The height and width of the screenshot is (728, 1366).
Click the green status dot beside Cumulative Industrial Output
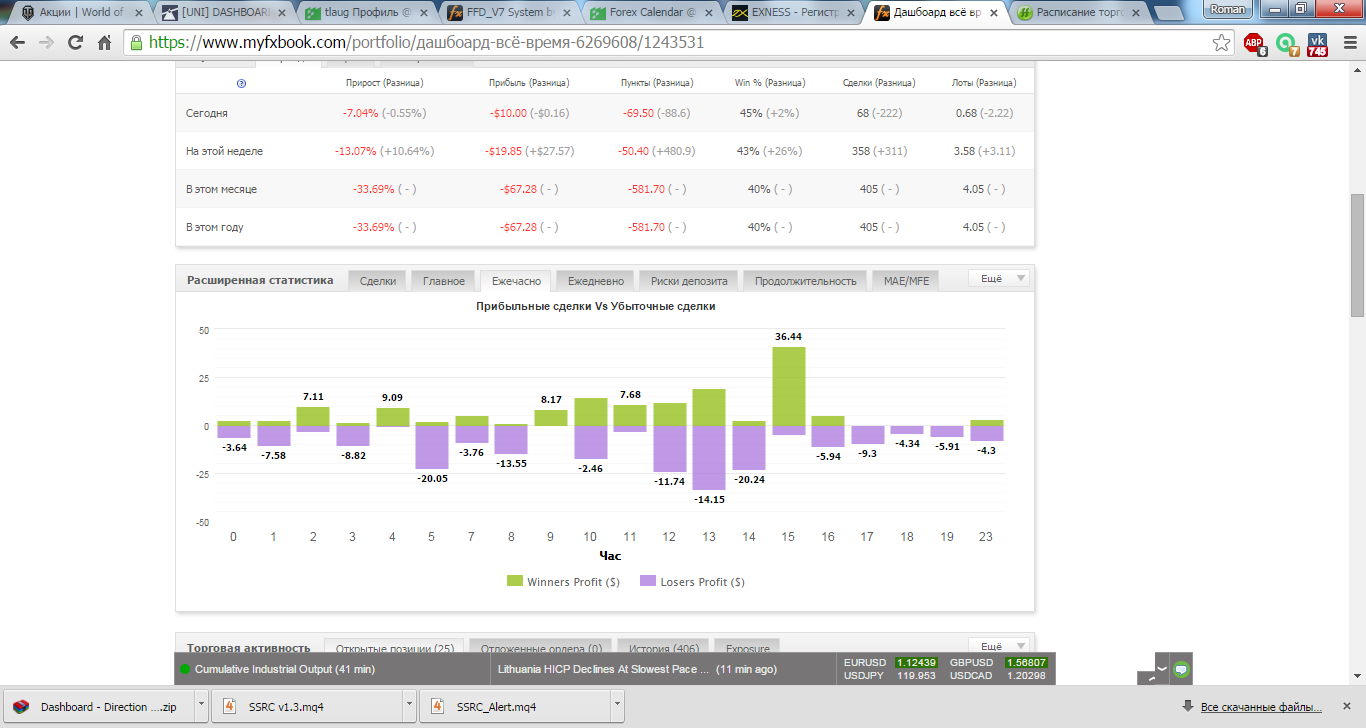[x=185, y=669]
